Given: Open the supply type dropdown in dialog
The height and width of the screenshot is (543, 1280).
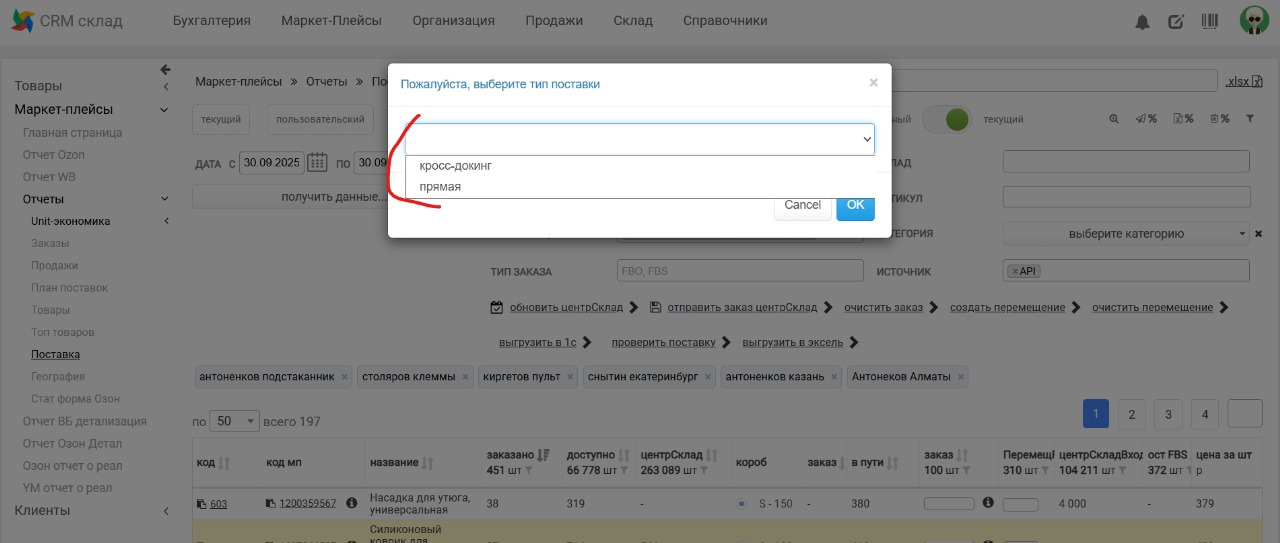Looking at the screenshot, I should pos(640,140).
